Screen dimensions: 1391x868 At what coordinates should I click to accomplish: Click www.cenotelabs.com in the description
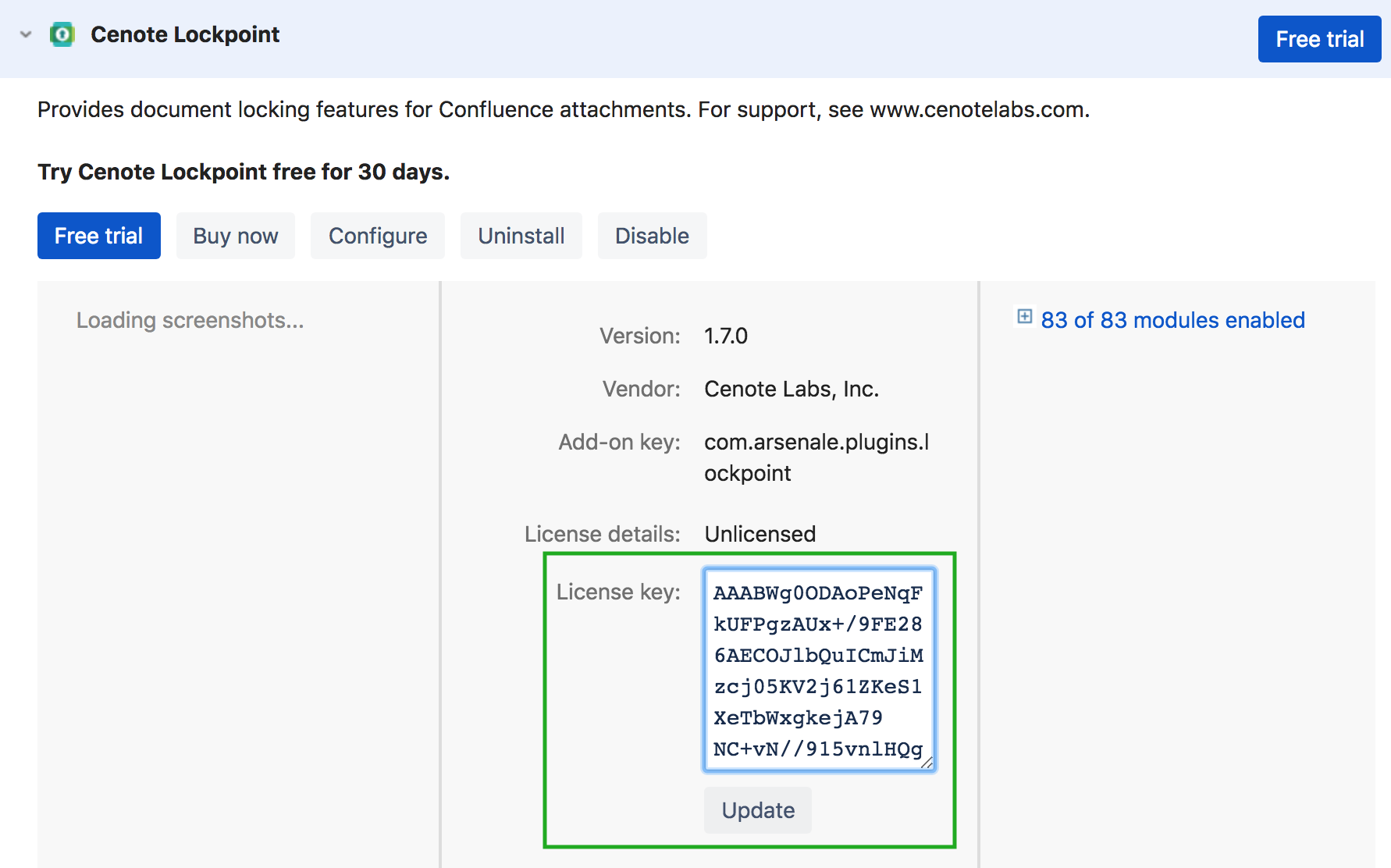tap(977, 109)
